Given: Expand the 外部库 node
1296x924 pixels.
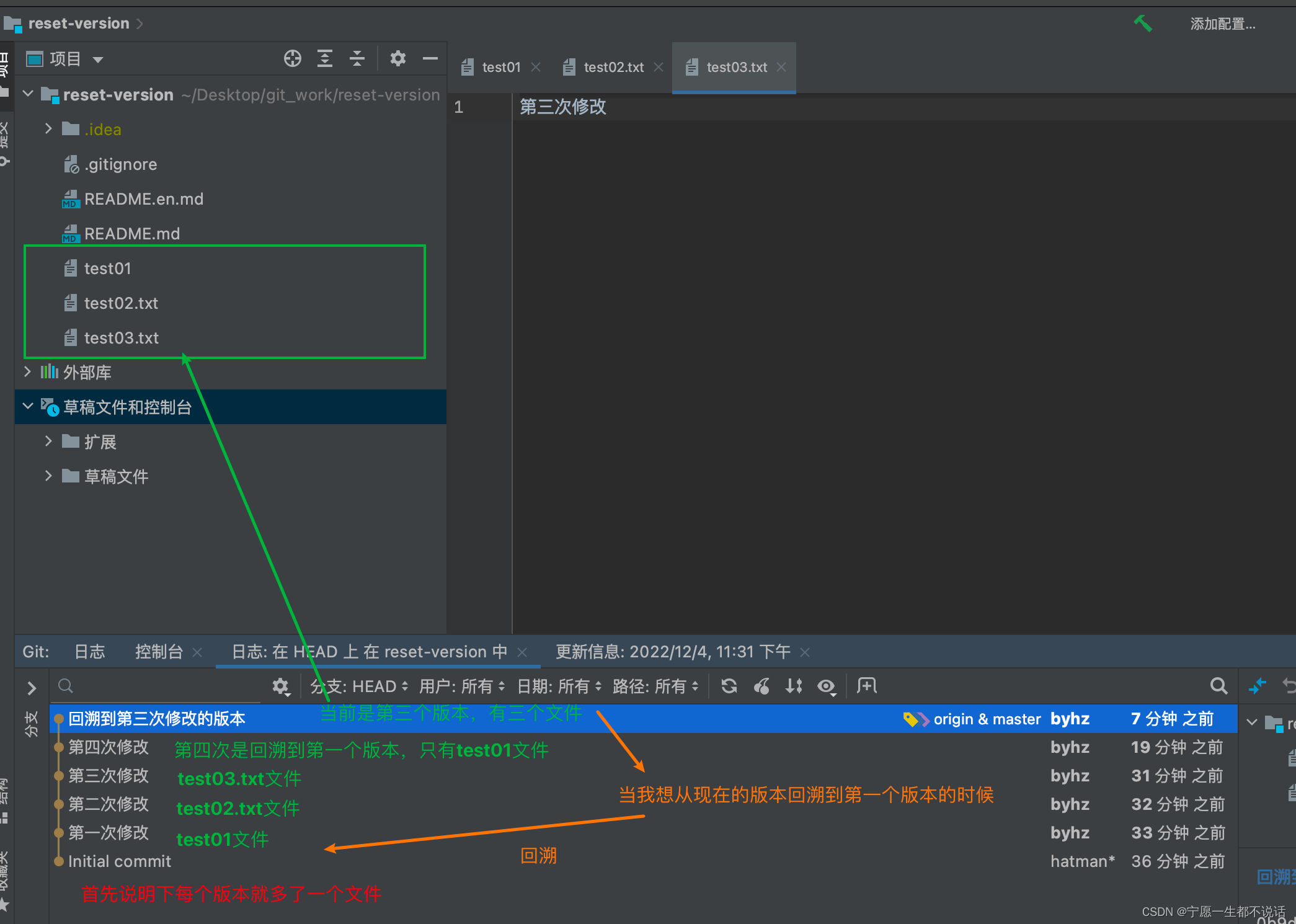Looking at the screenshot, I should click(28, 372).
